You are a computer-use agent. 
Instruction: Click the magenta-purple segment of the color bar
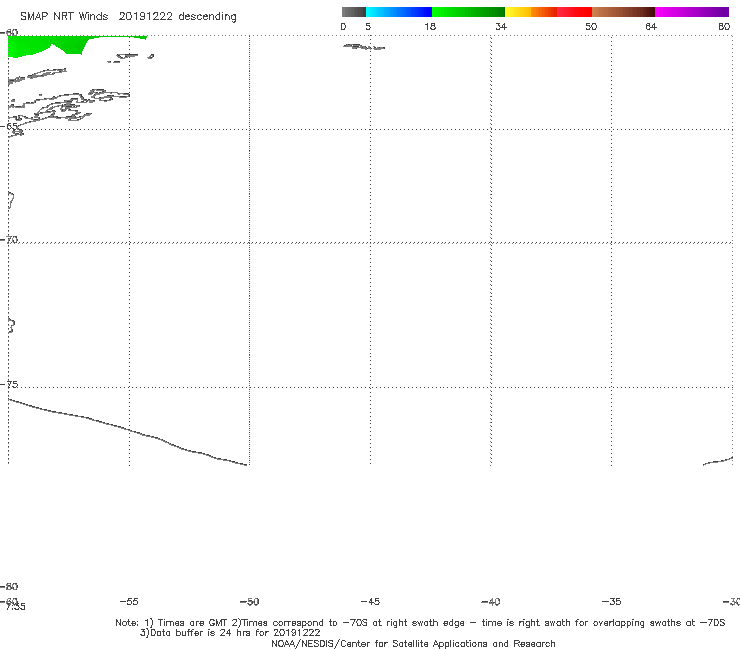click(692, 12)
